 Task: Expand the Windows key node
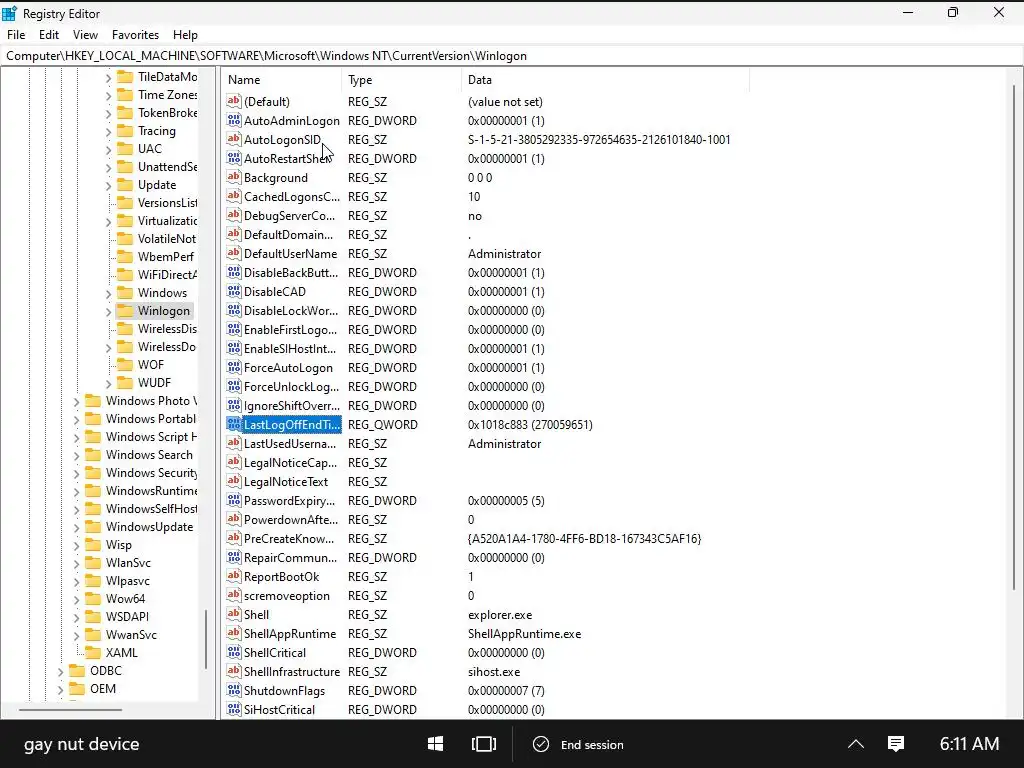[108, 294]
